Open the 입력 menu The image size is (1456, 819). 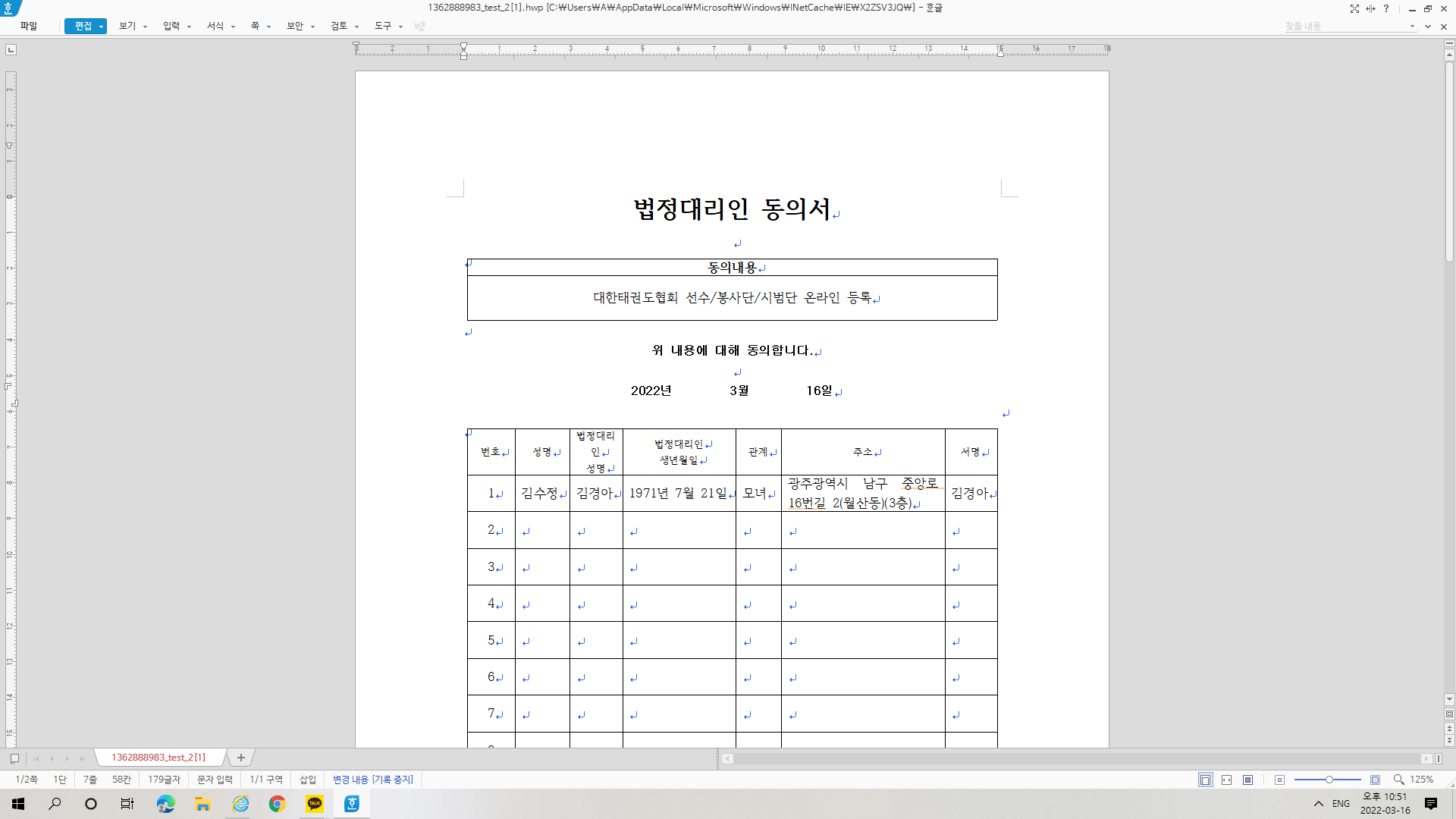171,27
